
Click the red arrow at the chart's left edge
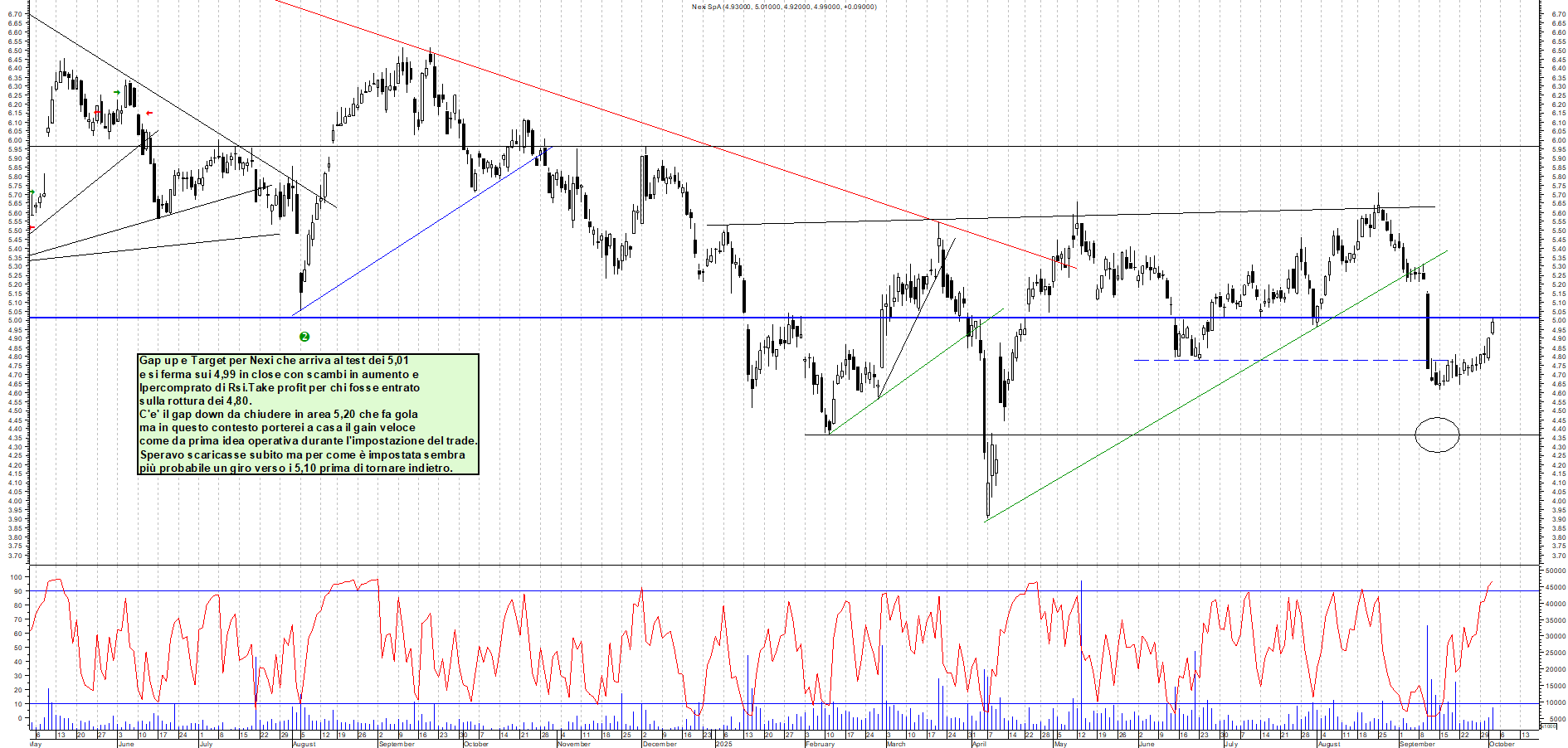point(32,227)
